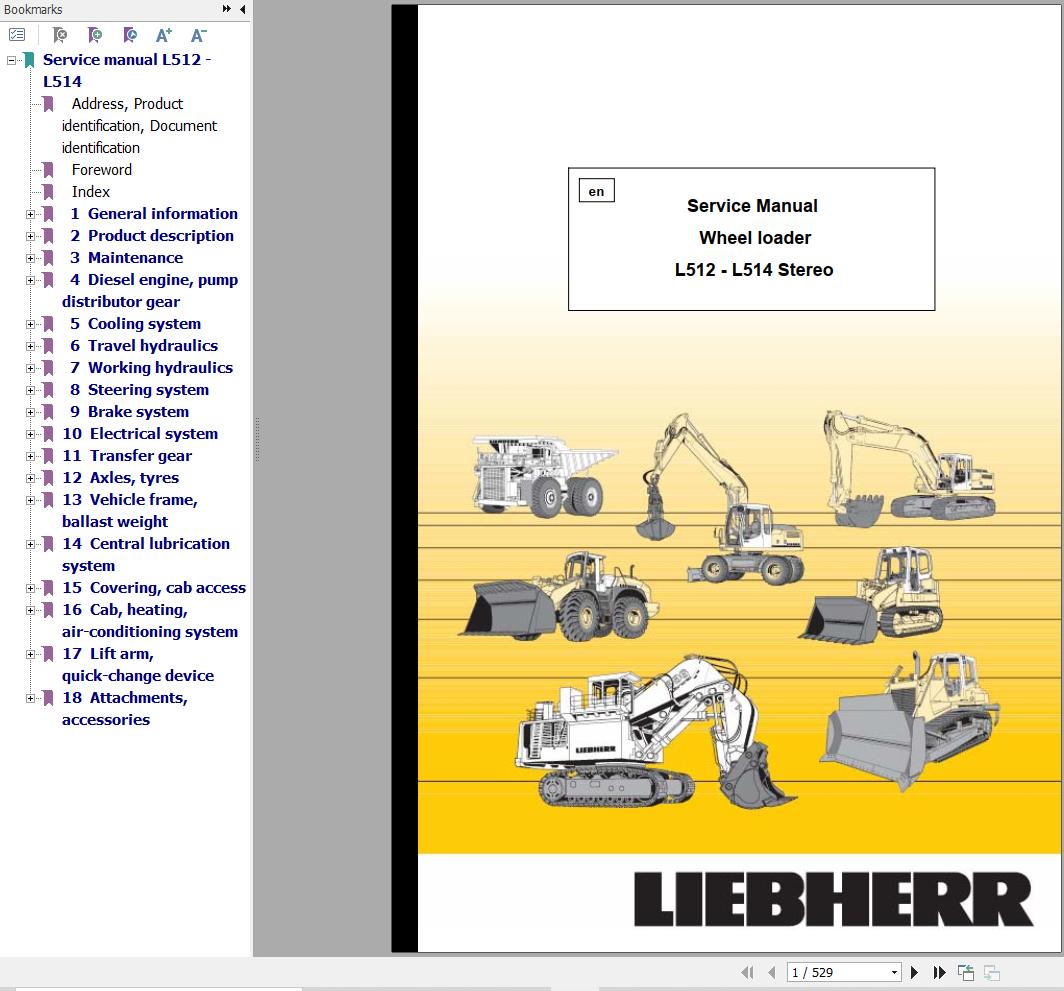Jump to 7 Working hydraulics
The width and height of the screenshot is (1064, 991).
pos(151,368)
